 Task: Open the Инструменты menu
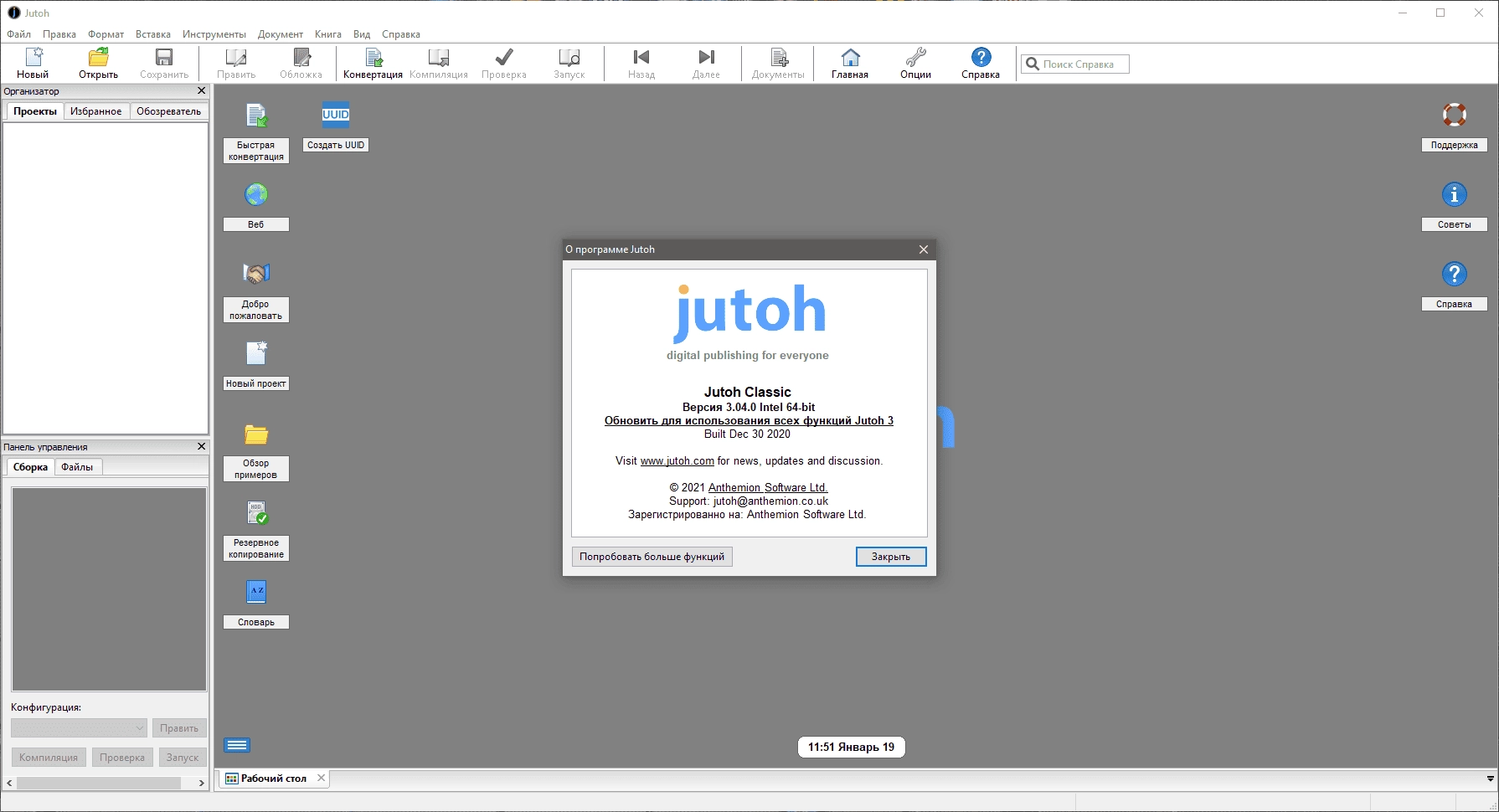point(214,34)
